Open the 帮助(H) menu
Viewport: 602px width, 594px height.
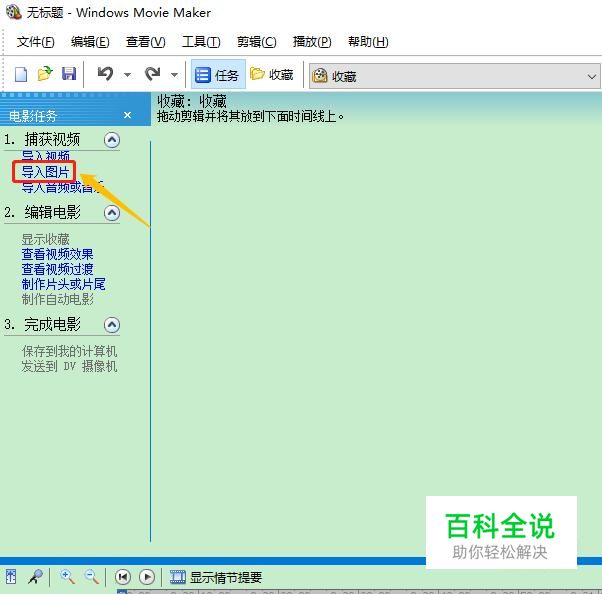point(368,41)
